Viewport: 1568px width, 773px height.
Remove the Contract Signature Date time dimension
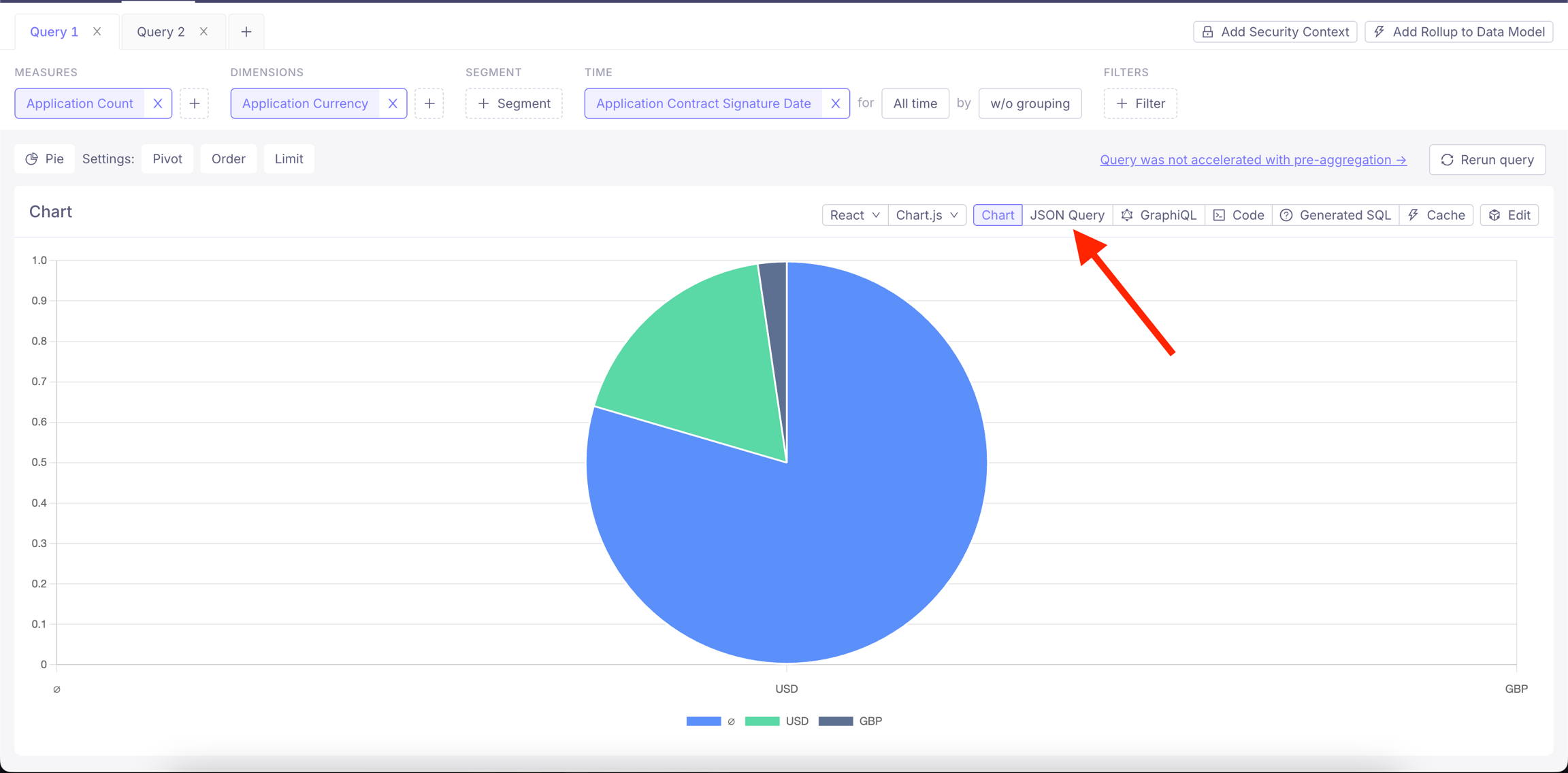click(x=836, y=103)
